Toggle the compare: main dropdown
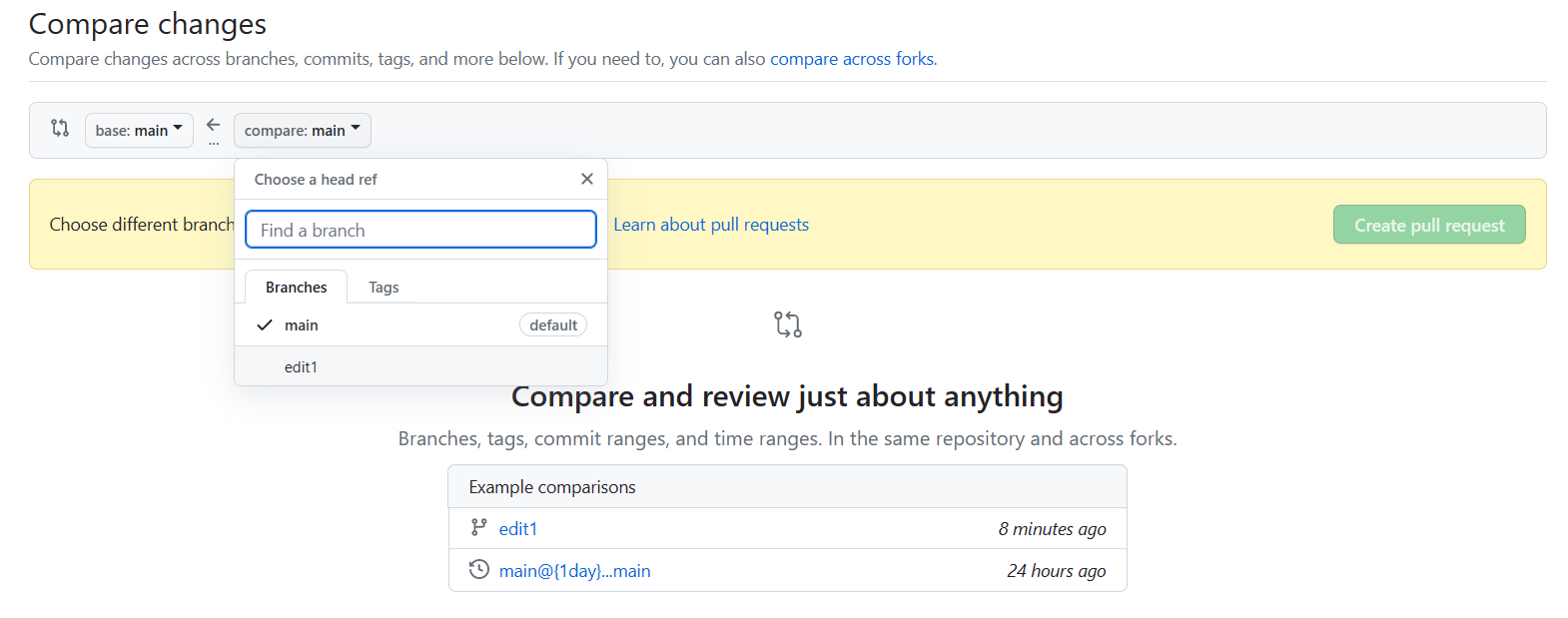This screenshot has height=618, width=1568. coord(302,130)
